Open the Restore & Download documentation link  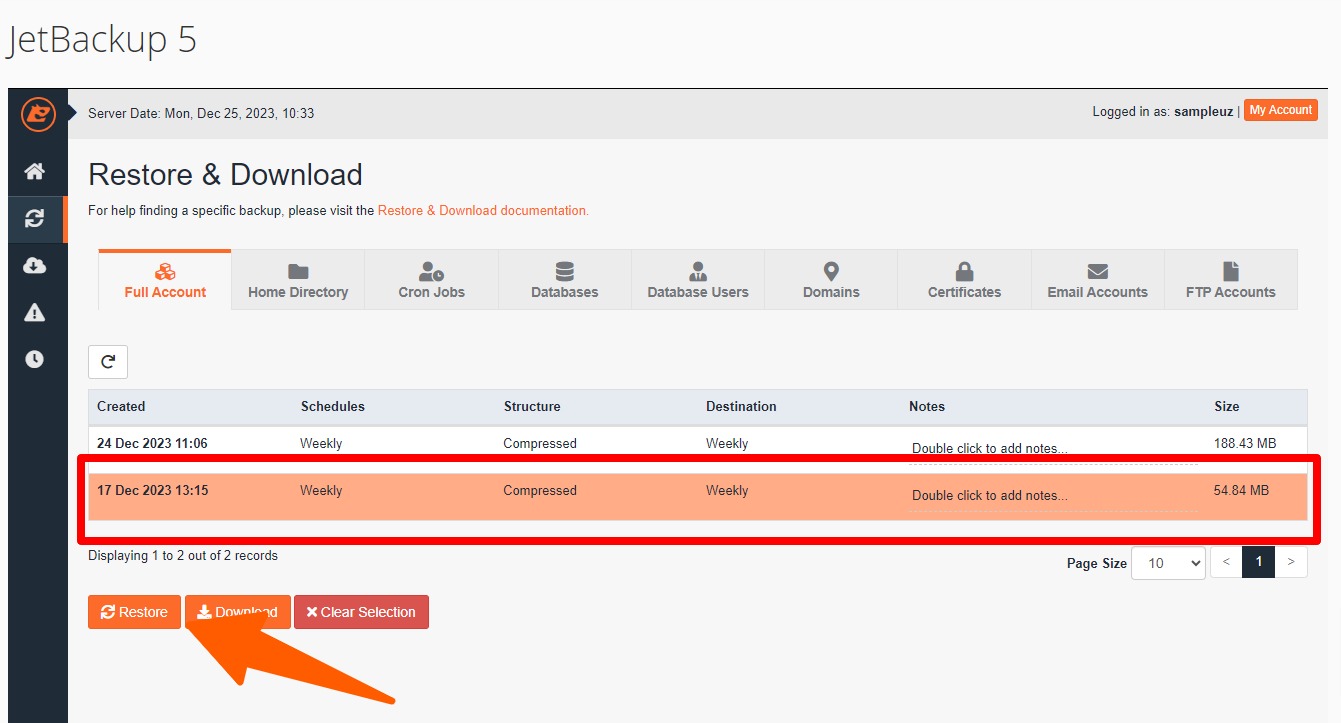click(x=483, y=210)
